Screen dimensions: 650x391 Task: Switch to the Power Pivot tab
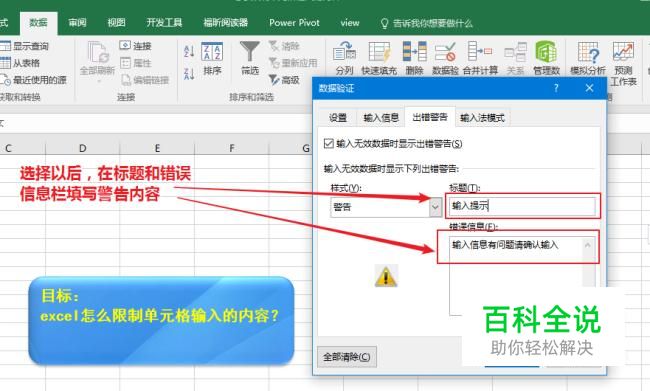pos(294,23)
